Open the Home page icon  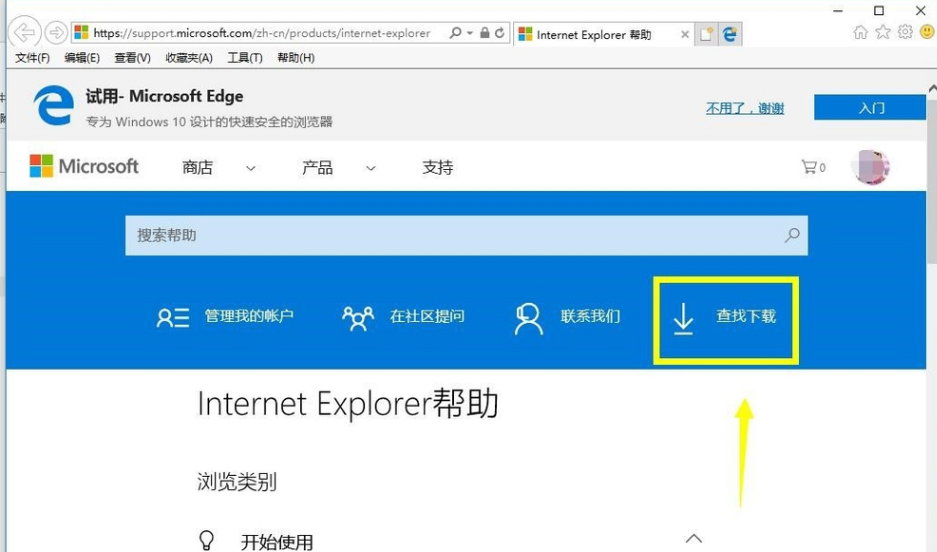(x=860, y=33)
